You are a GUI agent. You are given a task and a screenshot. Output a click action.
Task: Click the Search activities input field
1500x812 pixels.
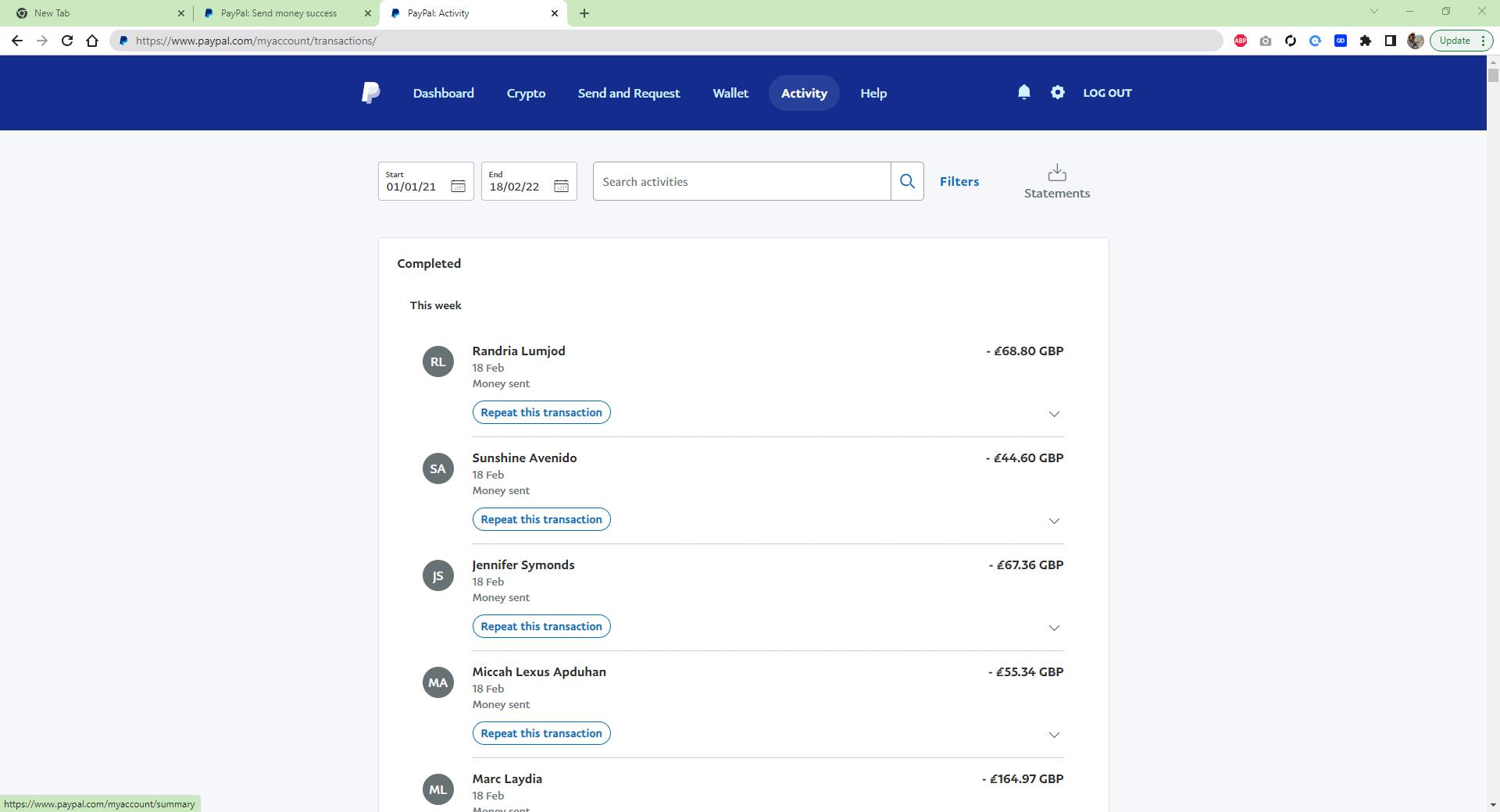click(x=741, y=181)
